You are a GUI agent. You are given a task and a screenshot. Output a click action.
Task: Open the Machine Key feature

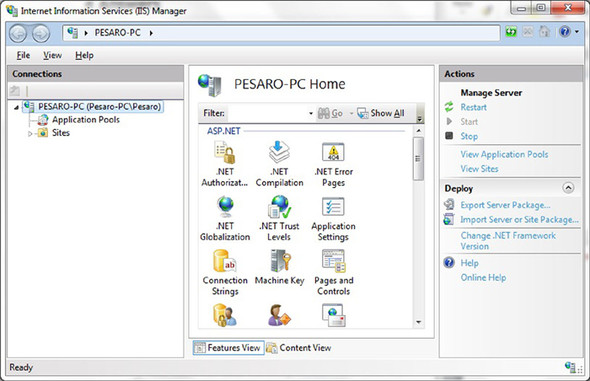point(279,268)
